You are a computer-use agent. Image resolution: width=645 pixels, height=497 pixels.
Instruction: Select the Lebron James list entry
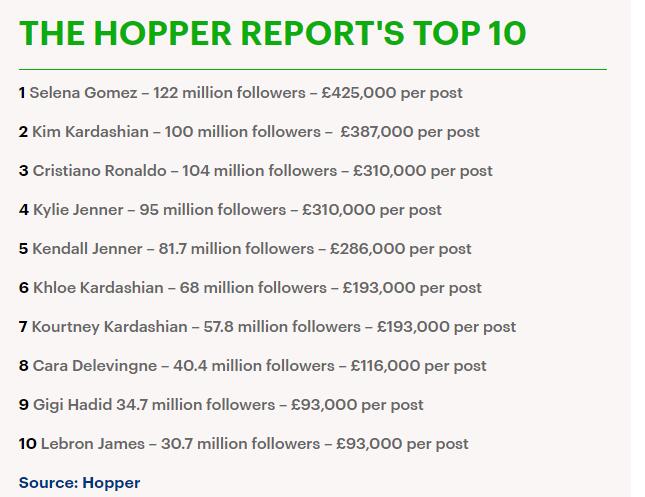pos(244,444)
